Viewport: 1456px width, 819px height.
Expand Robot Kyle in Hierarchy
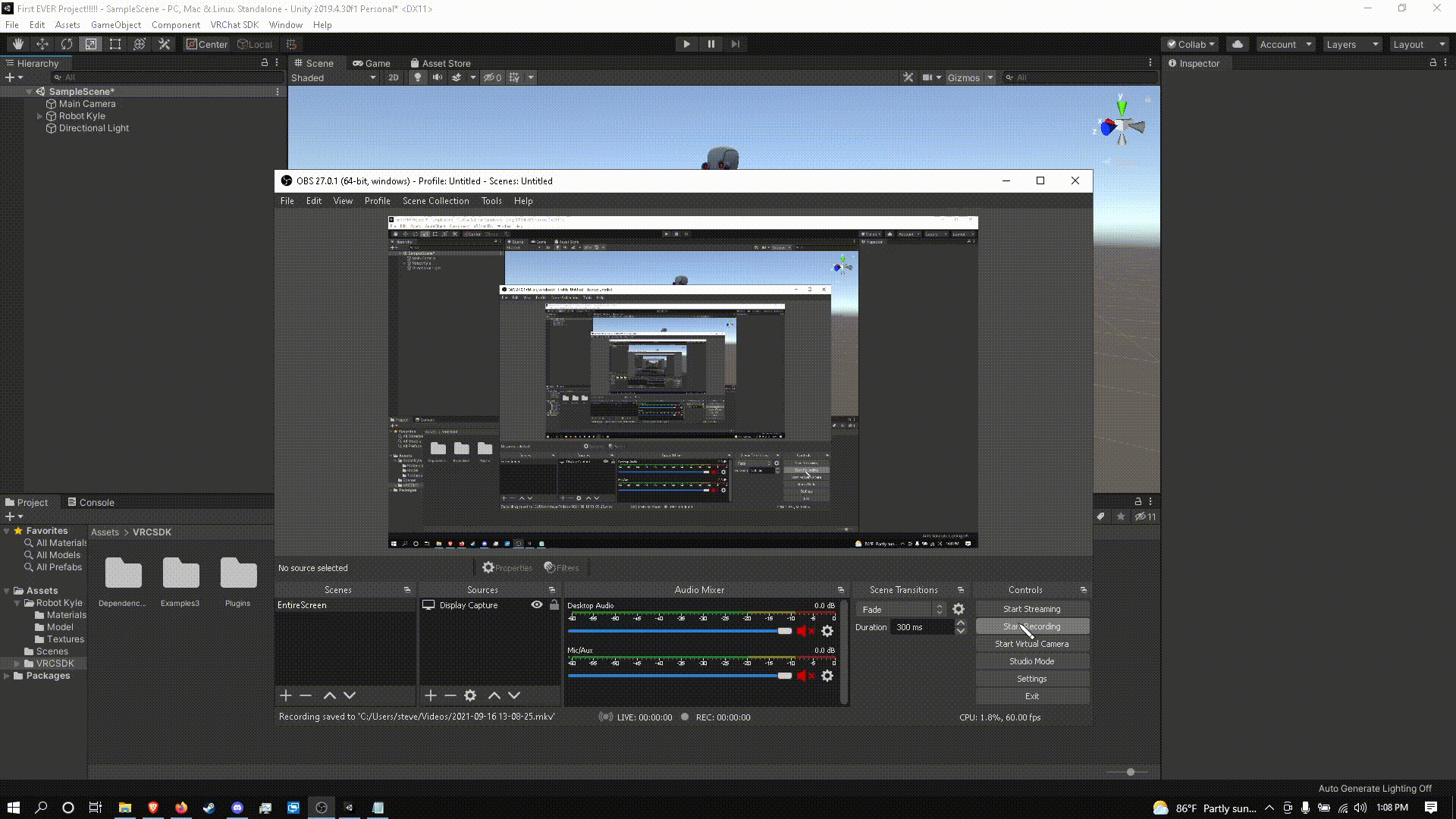pos(39,116)
